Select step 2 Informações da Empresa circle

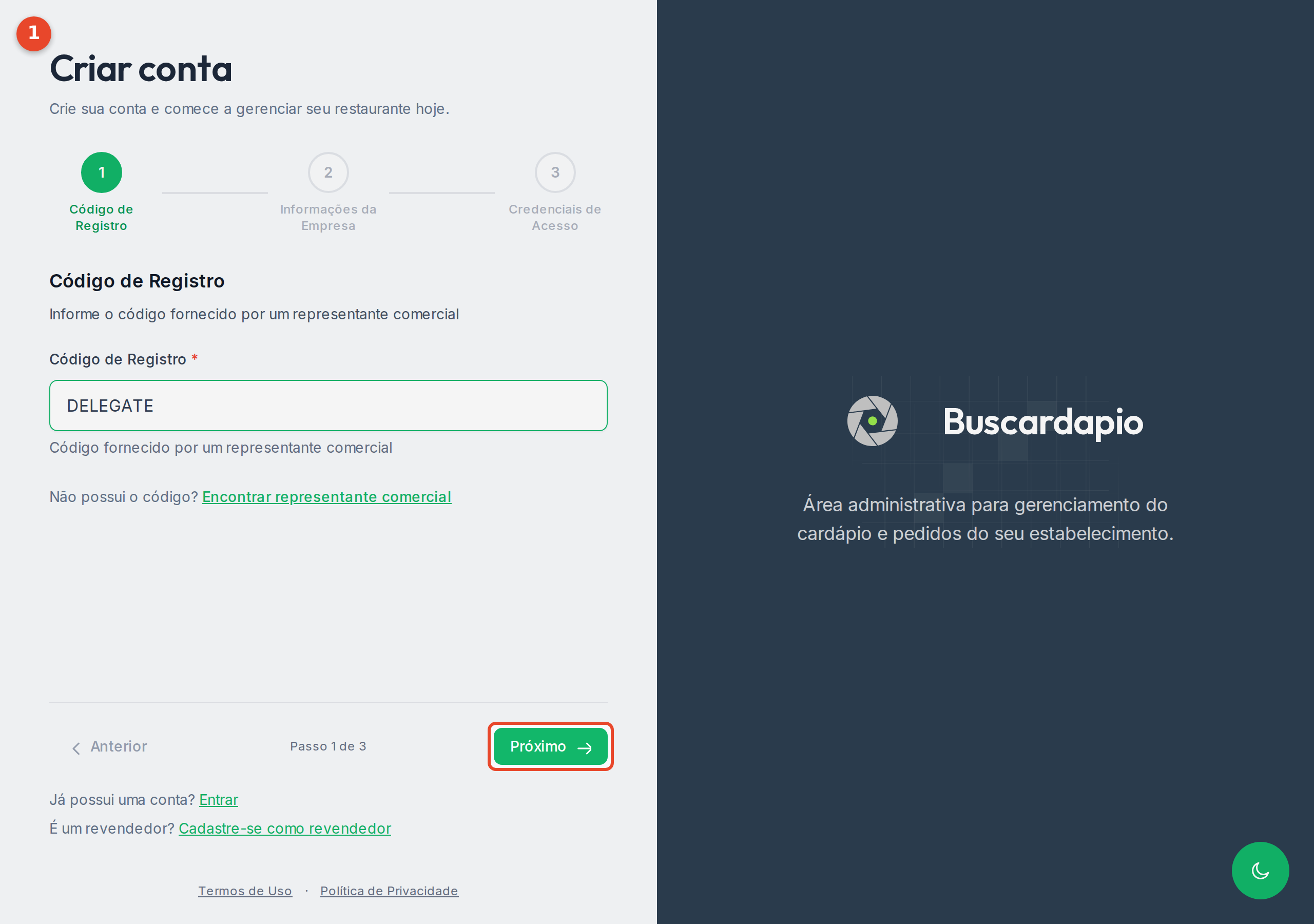click(x=328, y=172)
